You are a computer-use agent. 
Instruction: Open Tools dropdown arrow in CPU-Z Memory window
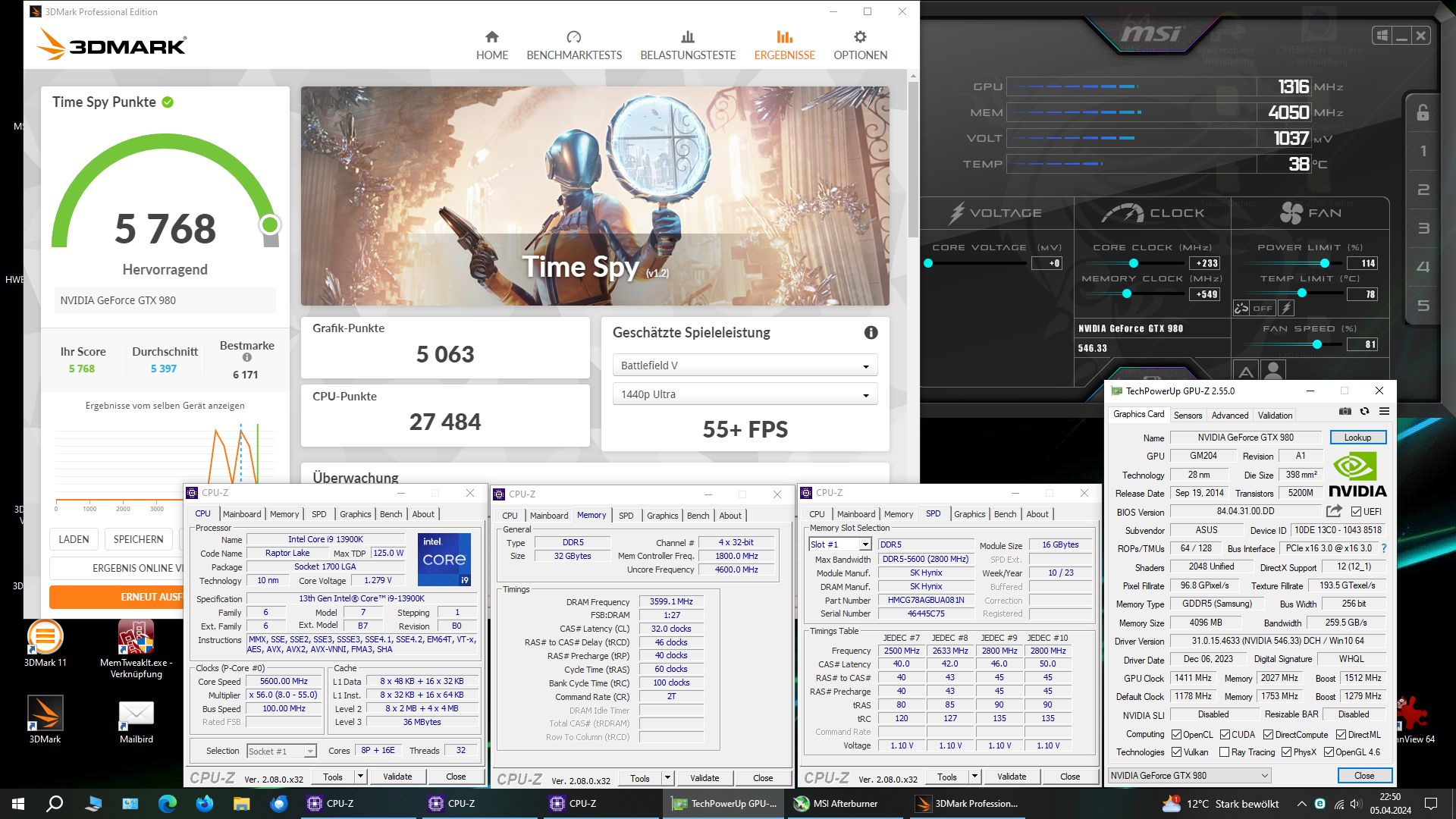tap(667, 778)
